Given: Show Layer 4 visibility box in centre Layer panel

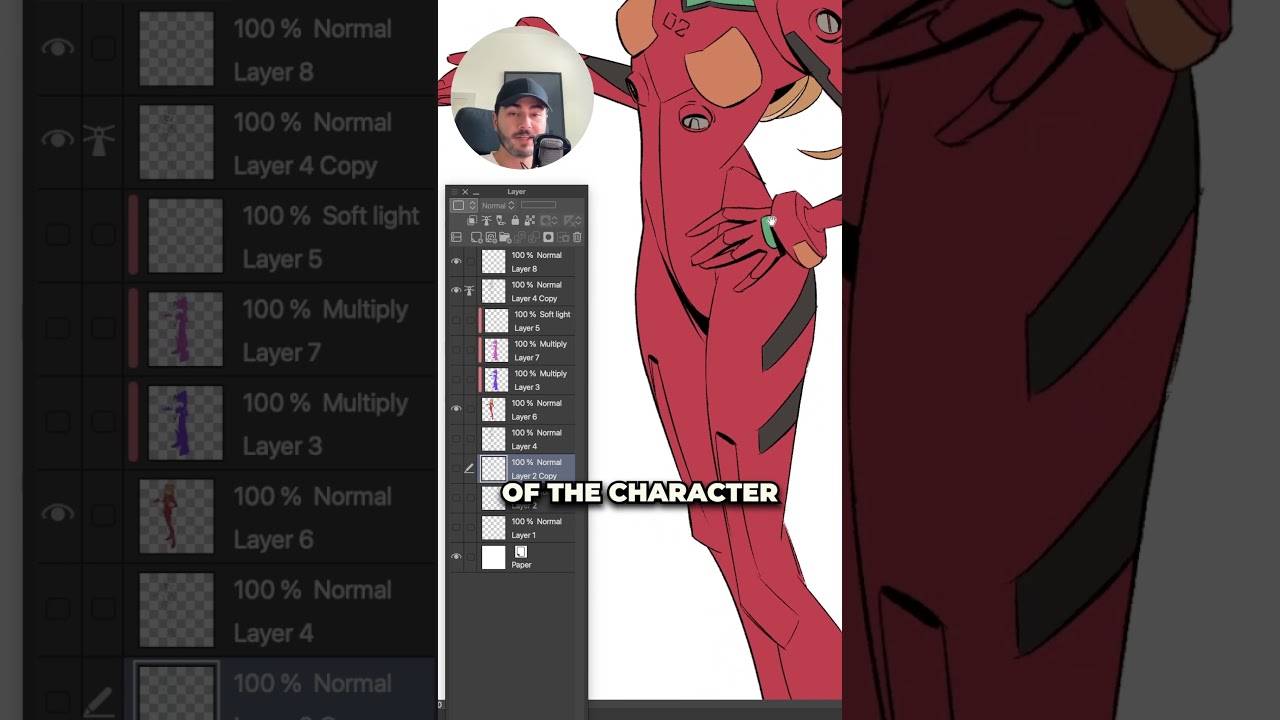Looking at the screenshot, I should (456, 439).
